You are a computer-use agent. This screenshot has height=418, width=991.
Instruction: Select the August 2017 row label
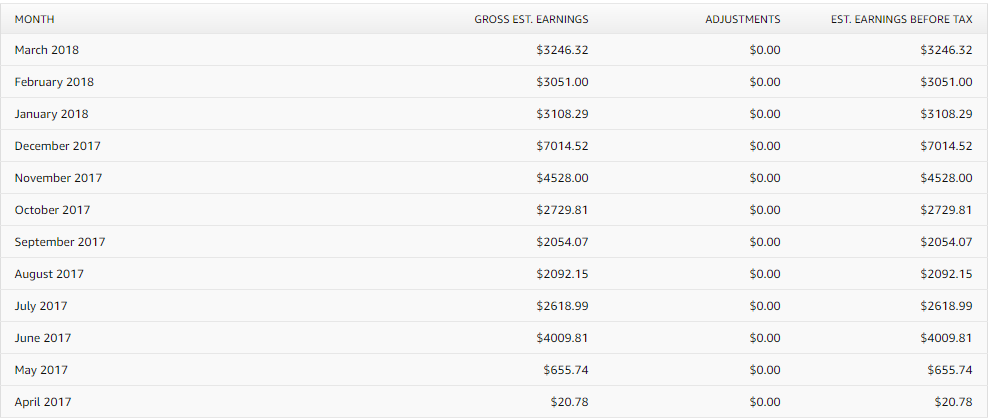point(49,274)
